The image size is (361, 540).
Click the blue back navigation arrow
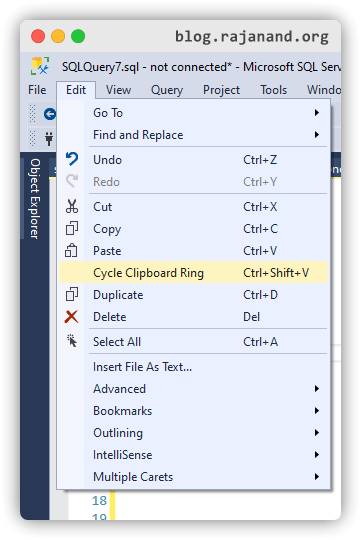[50, 114]
